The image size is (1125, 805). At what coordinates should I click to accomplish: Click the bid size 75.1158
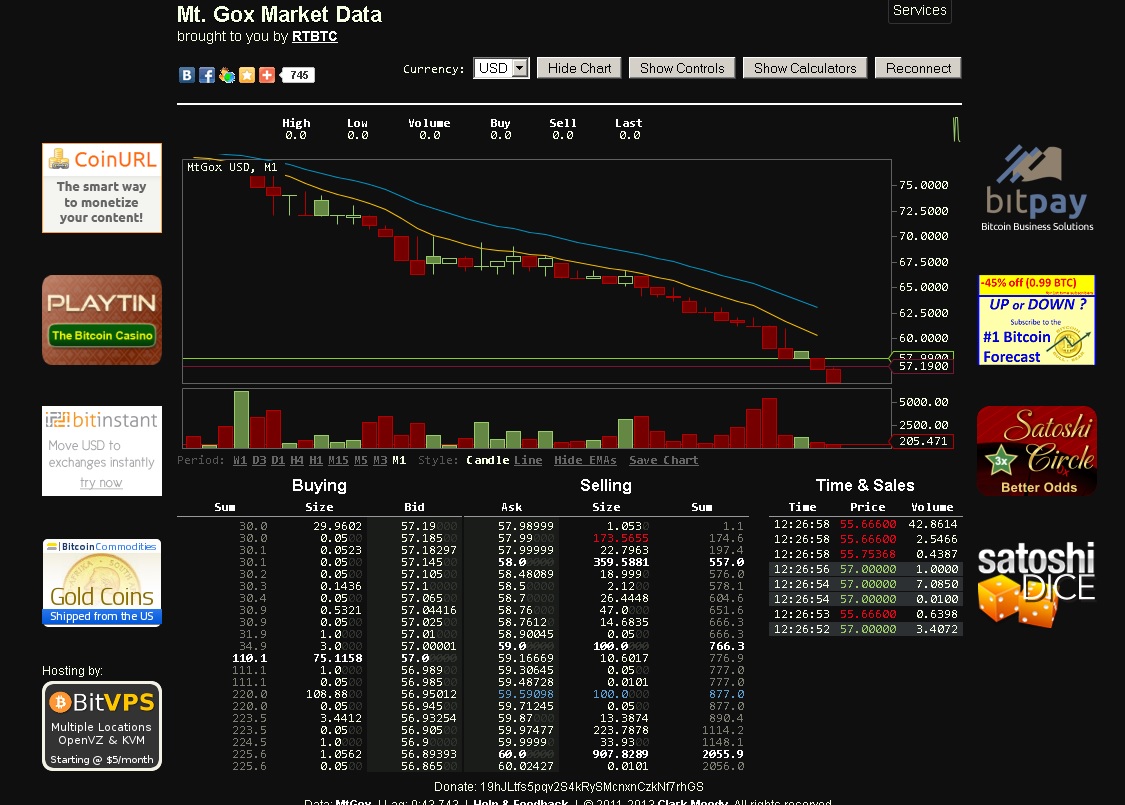coord(337,659)
